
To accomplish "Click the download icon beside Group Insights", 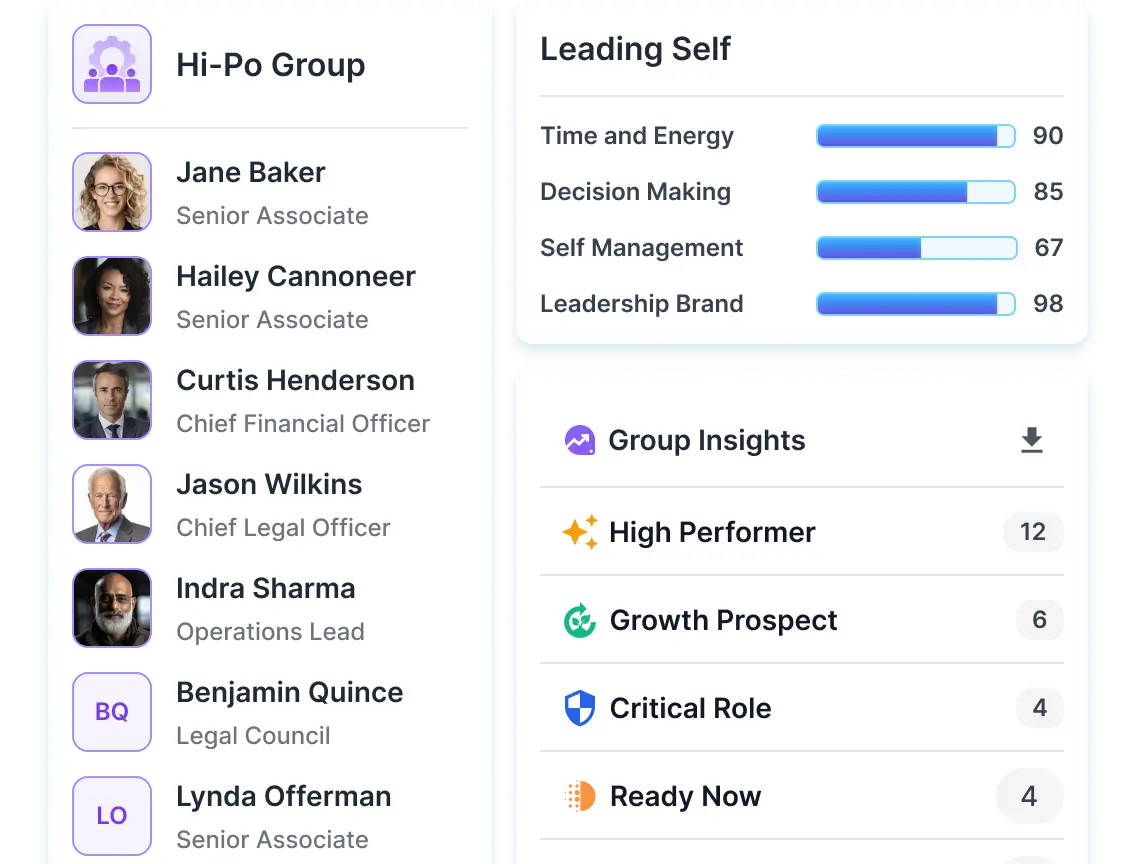I will 1032,440.
